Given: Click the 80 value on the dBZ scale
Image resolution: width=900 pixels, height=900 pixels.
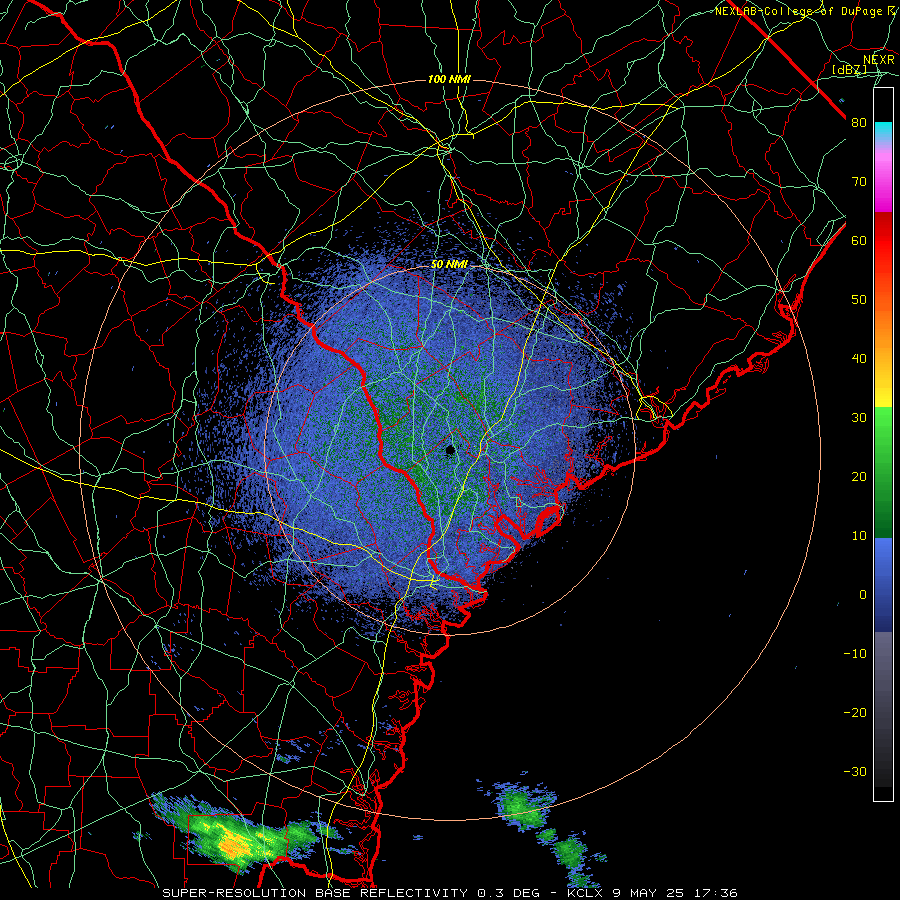Looking at the screenshot, I should point(859,123).
